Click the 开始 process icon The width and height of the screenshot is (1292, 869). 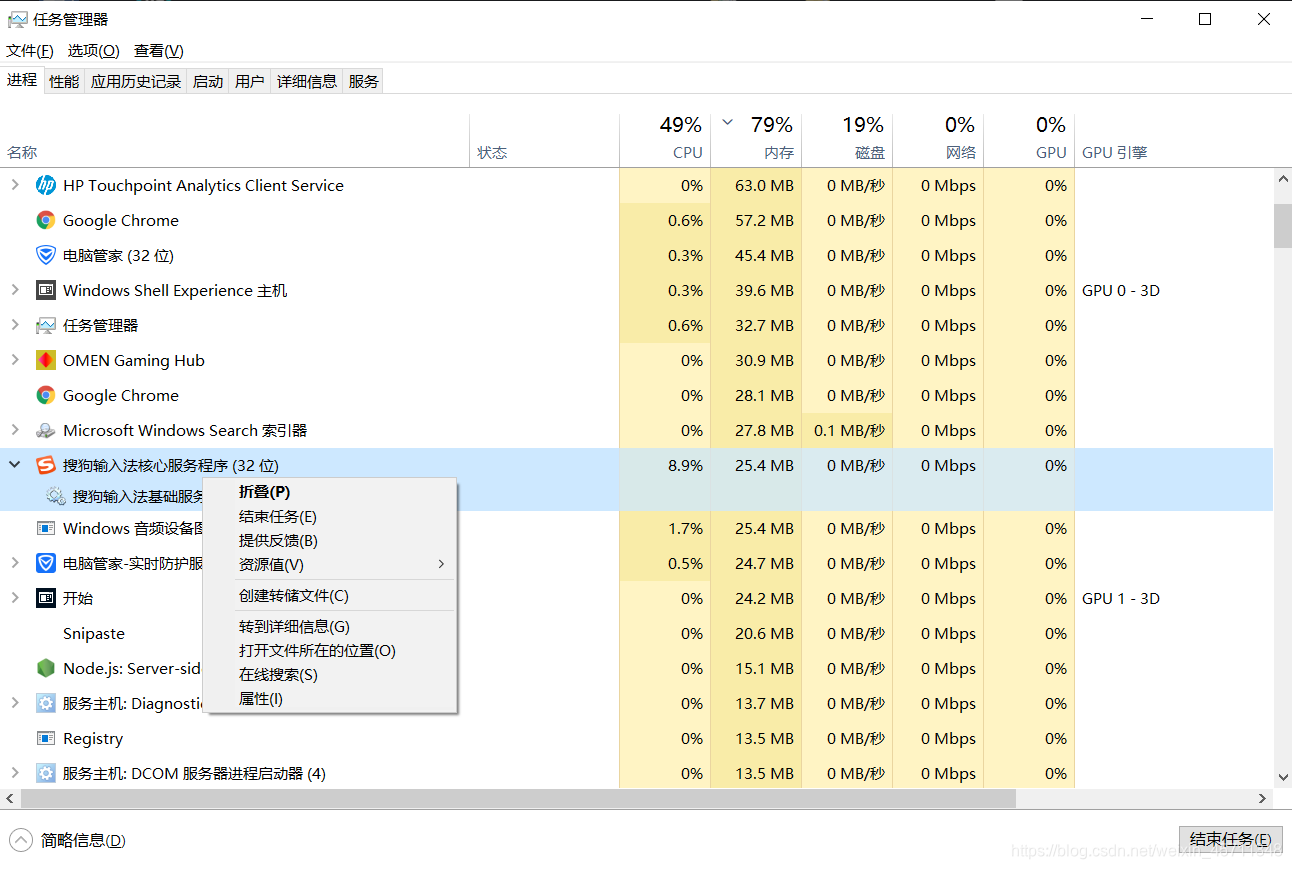point(45,598)
